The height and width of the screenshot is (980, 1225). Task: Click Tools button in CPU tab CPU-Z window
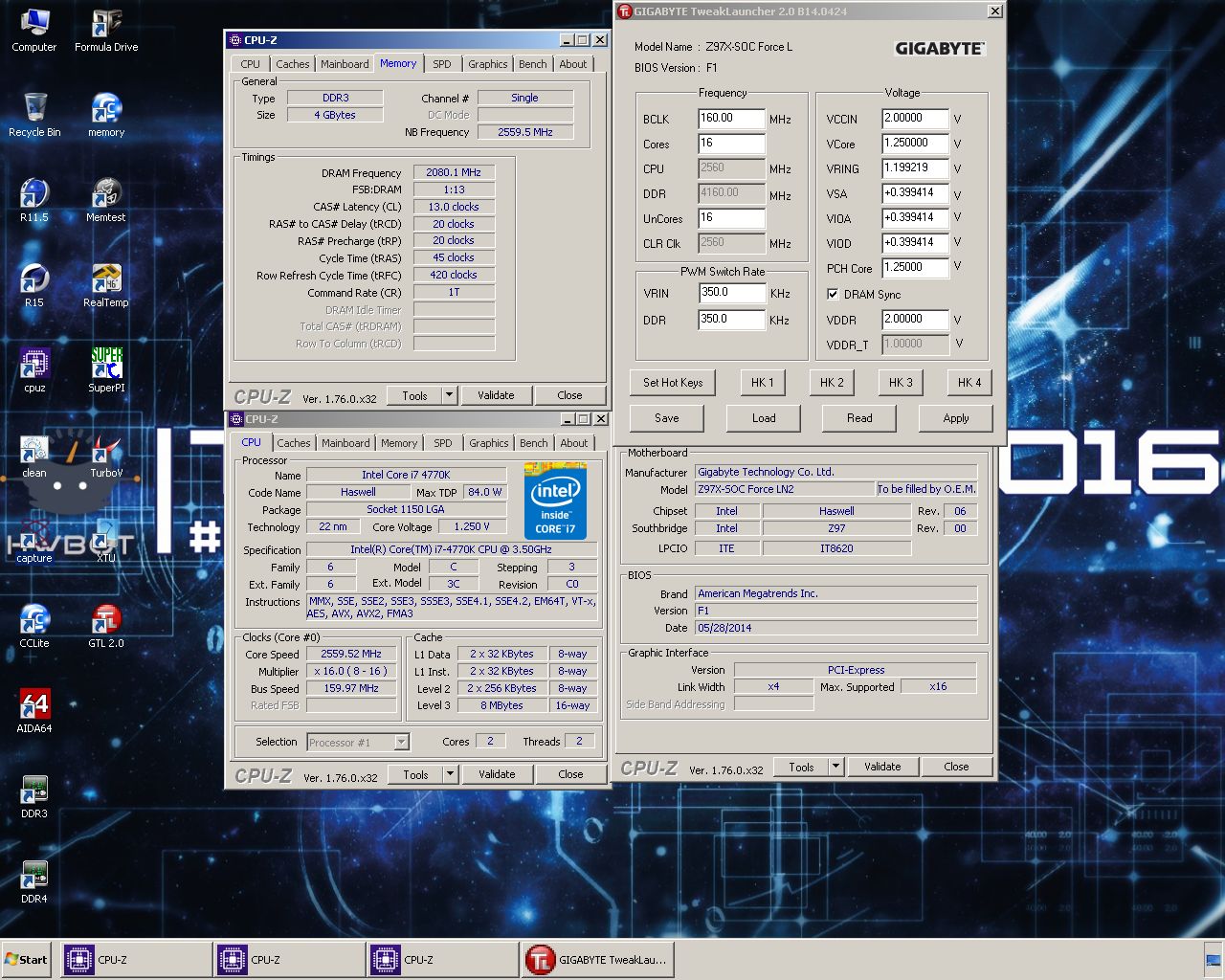(x=415, y=774)
